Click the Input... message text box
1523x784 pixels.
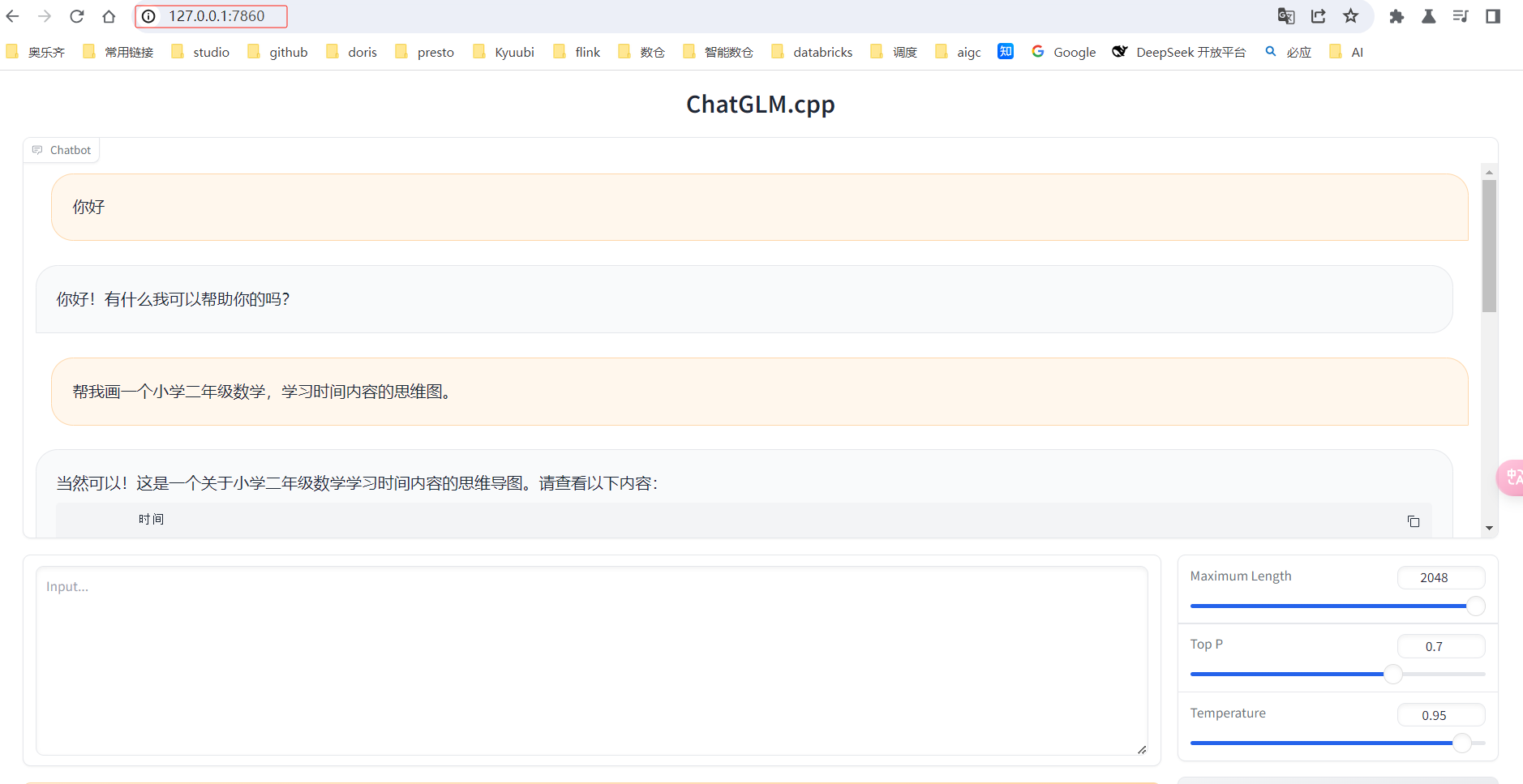pos(592,661)
